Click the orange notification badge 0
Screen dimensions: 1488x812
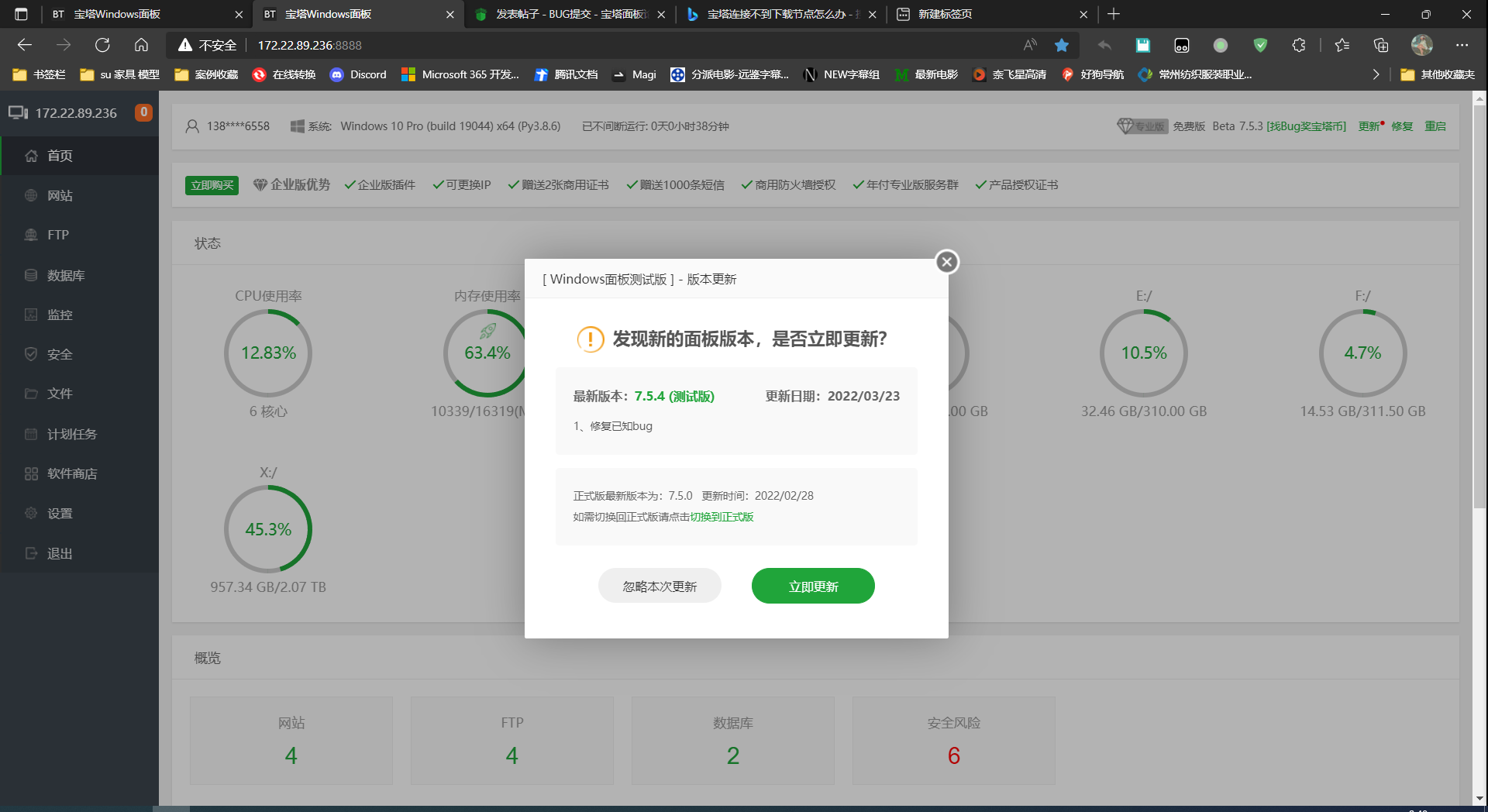[x=143, y=112]
